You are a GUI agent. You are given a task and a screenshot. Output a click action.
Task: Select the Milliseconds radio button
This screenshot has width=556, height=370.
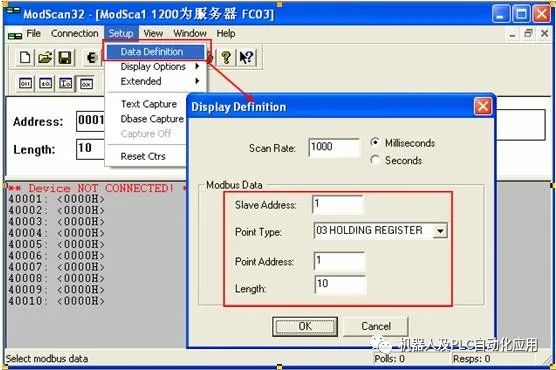[x=375, y=142]
